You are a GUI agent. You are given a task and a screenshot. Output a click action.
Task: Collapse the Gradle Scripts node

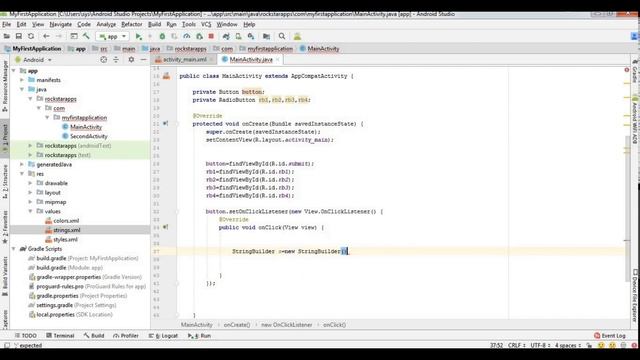pos(14,249)
